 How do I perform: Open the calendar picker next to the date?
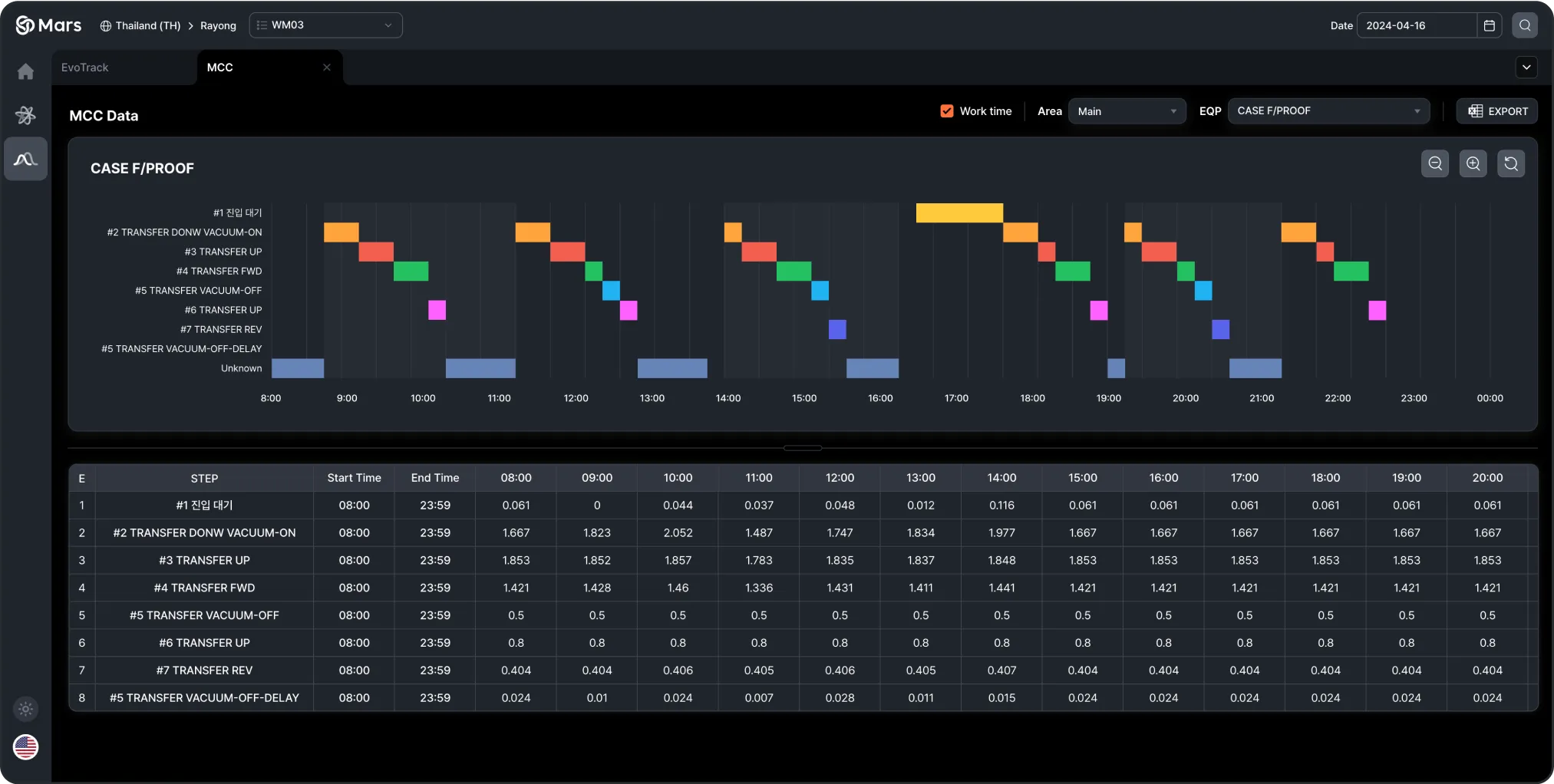1490,25
